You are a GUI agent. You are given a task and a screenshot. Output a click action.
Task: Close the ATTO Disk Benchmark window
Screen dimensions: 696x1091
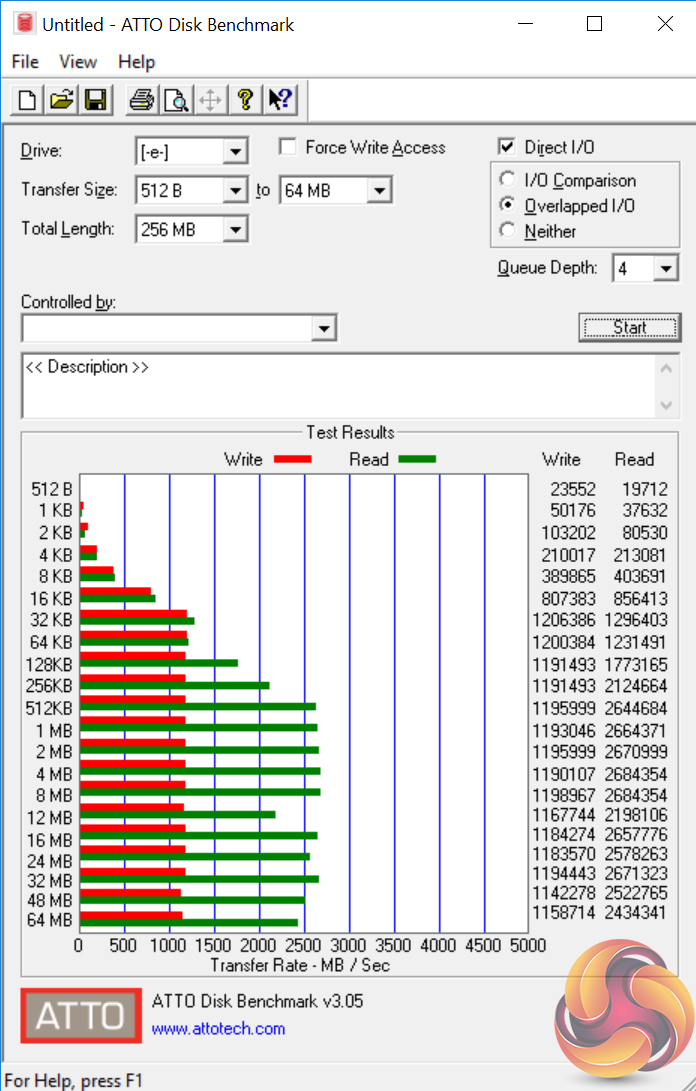tap(665, 24)
